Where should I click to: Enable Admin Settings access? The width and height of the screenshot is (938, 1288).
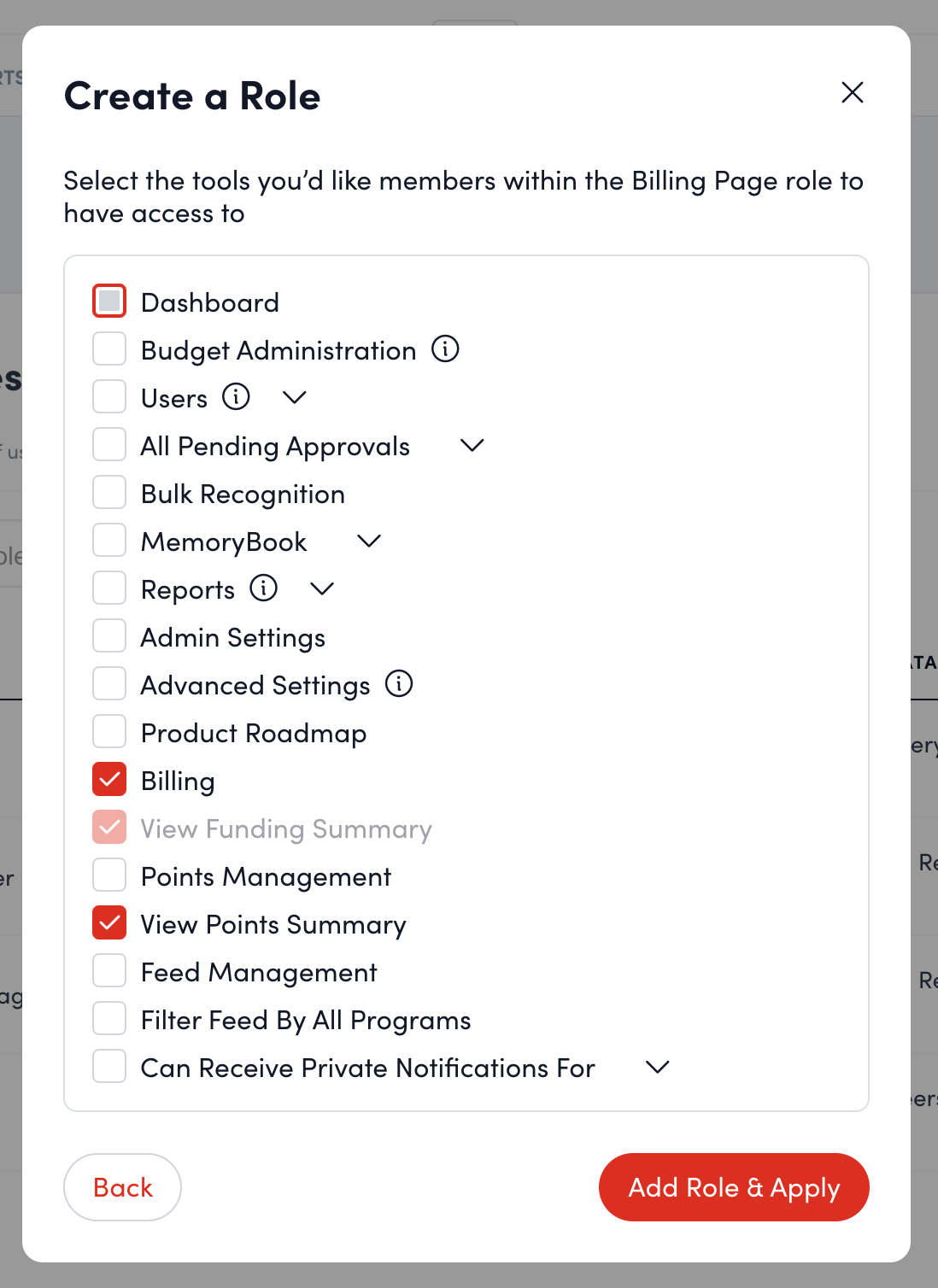(108, 635)
